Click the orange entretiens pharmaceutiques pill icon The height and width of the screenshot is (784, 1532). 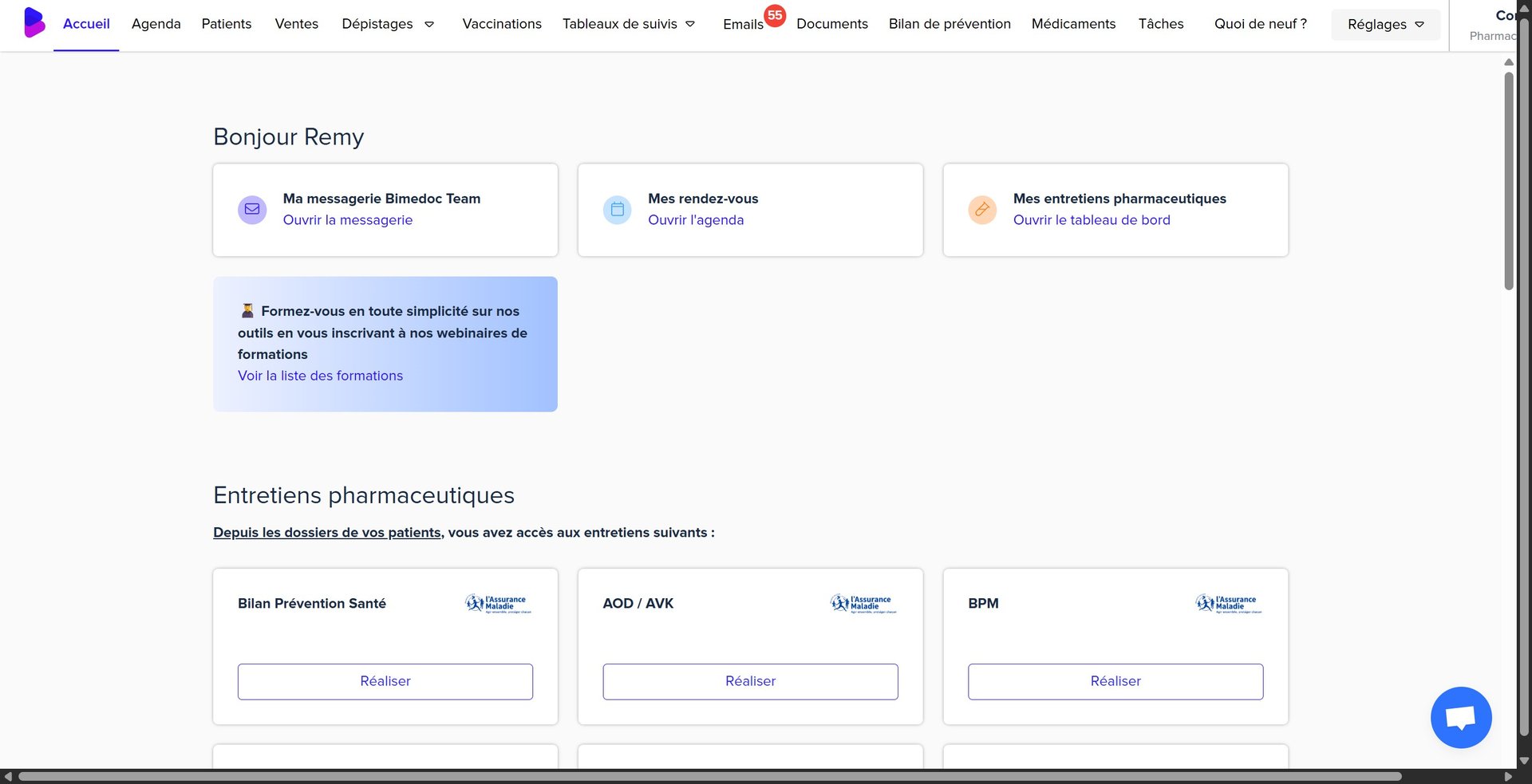pyautogui.click(x=982, y=210)
